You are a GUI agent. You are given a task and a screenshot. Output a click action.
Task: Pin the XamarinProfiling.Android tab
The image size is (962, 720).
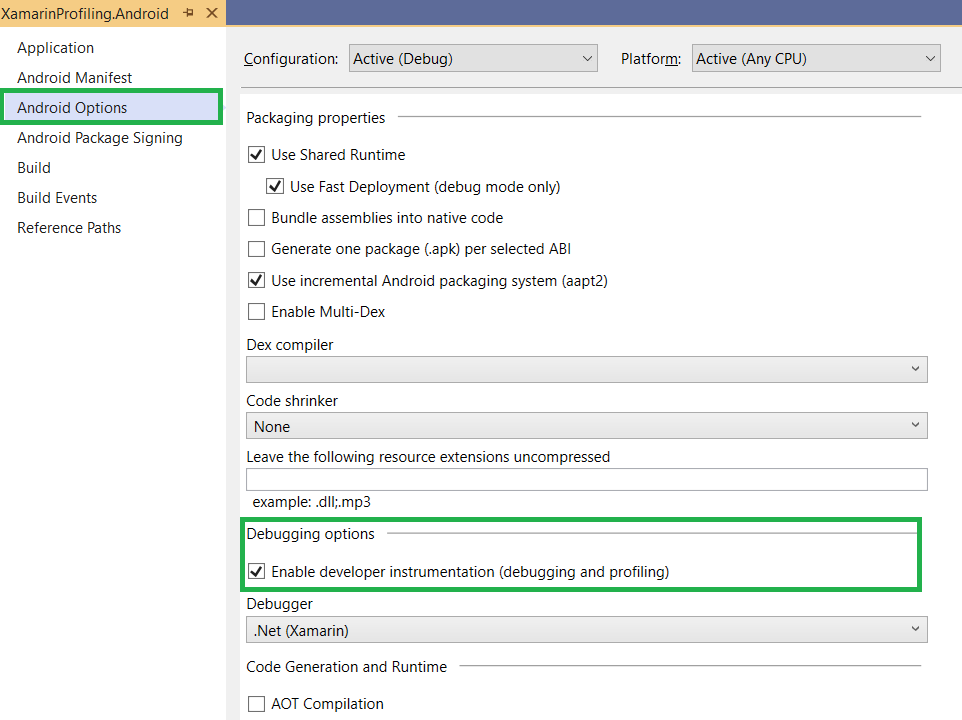pos(188,13)
